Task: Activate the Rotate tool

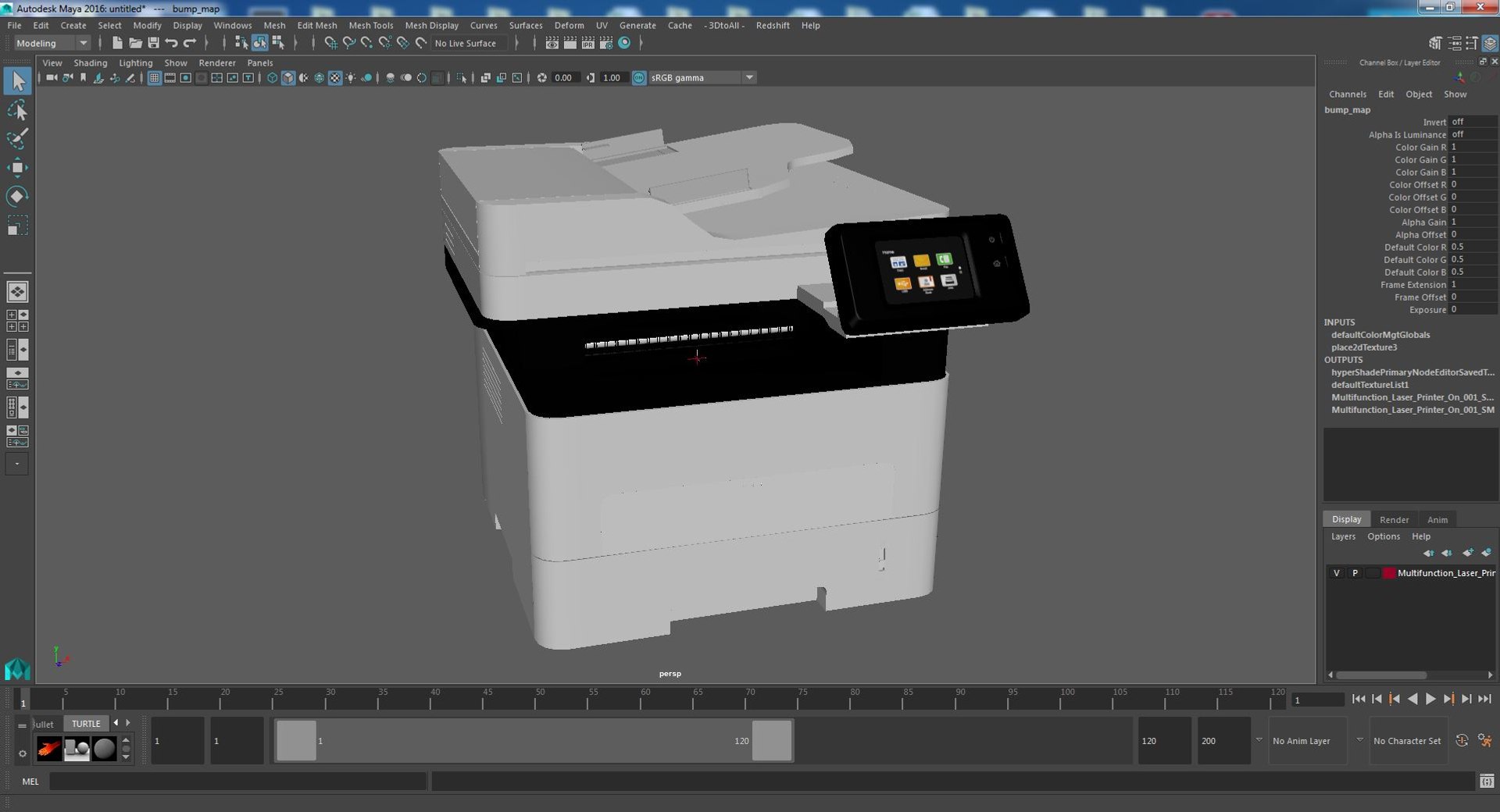Action: (x=17, y=196)
